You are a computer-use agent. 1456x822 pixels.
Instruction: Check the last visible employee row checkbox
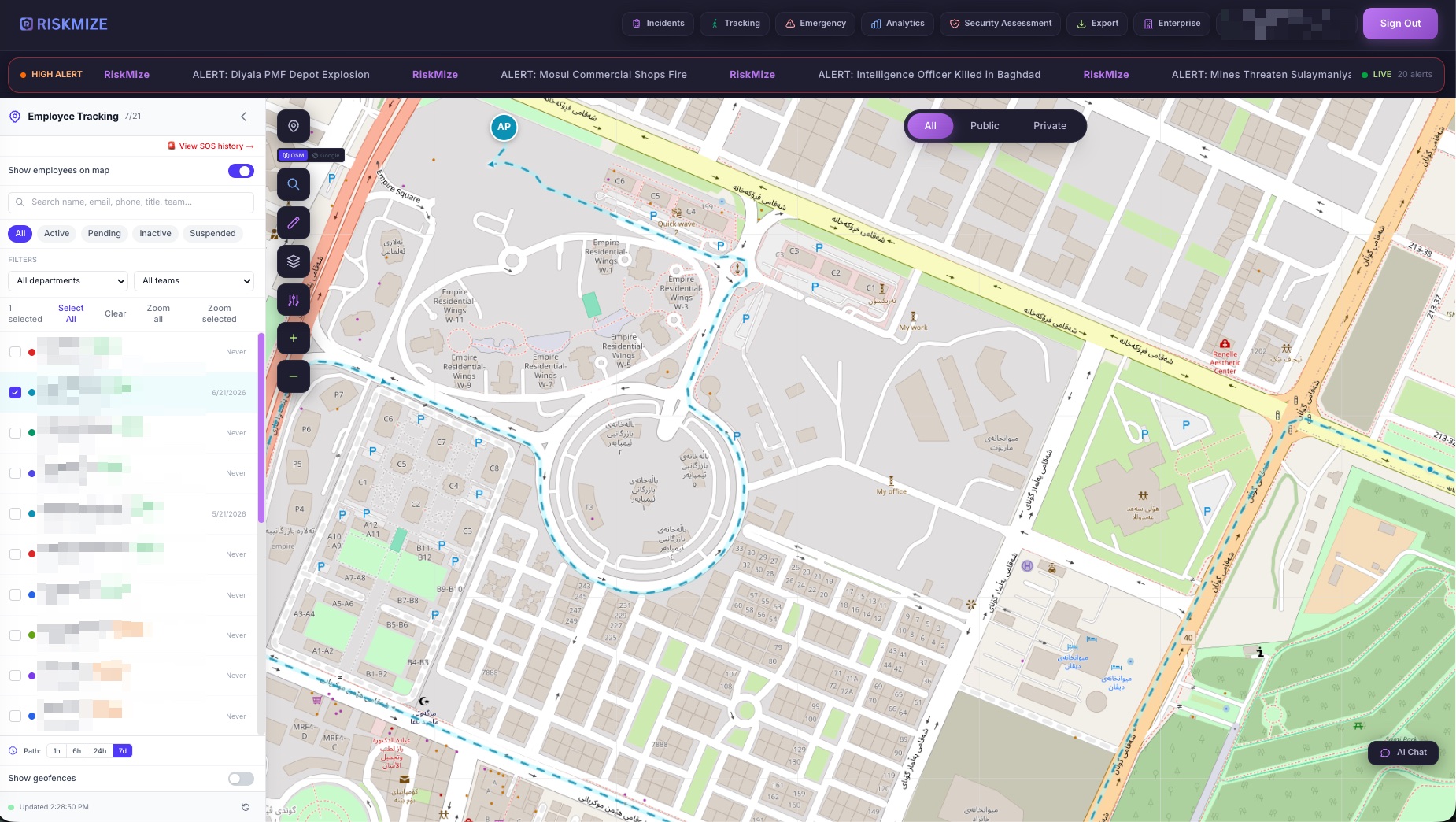coord(15,716)
